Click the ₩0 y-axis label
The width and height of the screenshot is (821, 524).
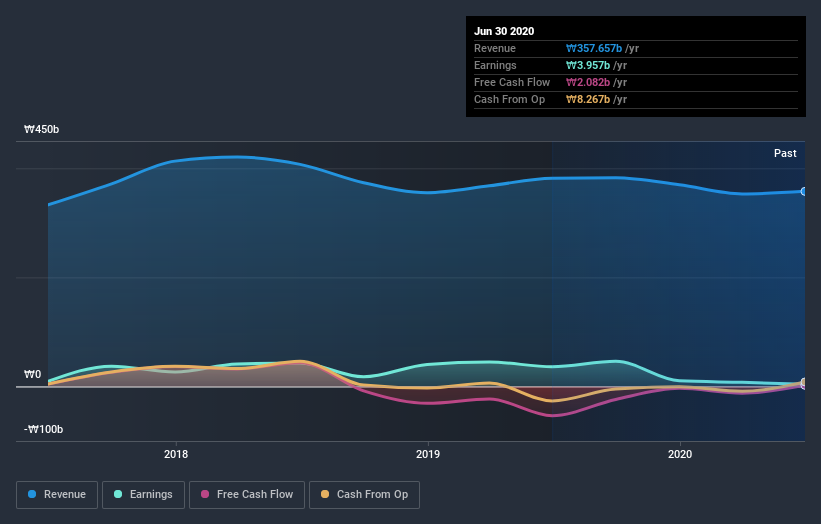[32, 374]
